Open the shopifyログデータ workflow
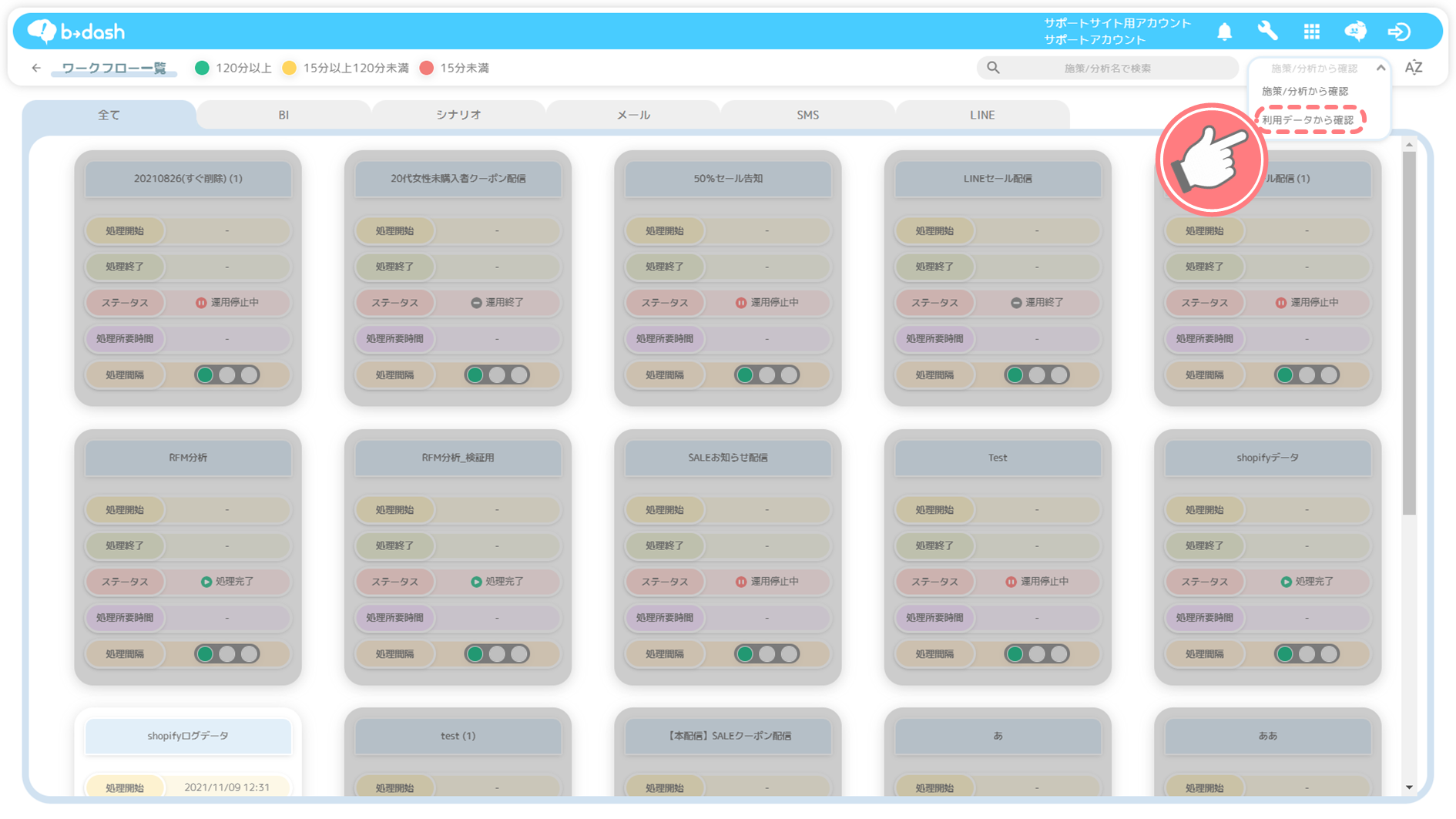Image resolution: width=1456 pixels, height=819 pixels. click(x=188, y=736)
